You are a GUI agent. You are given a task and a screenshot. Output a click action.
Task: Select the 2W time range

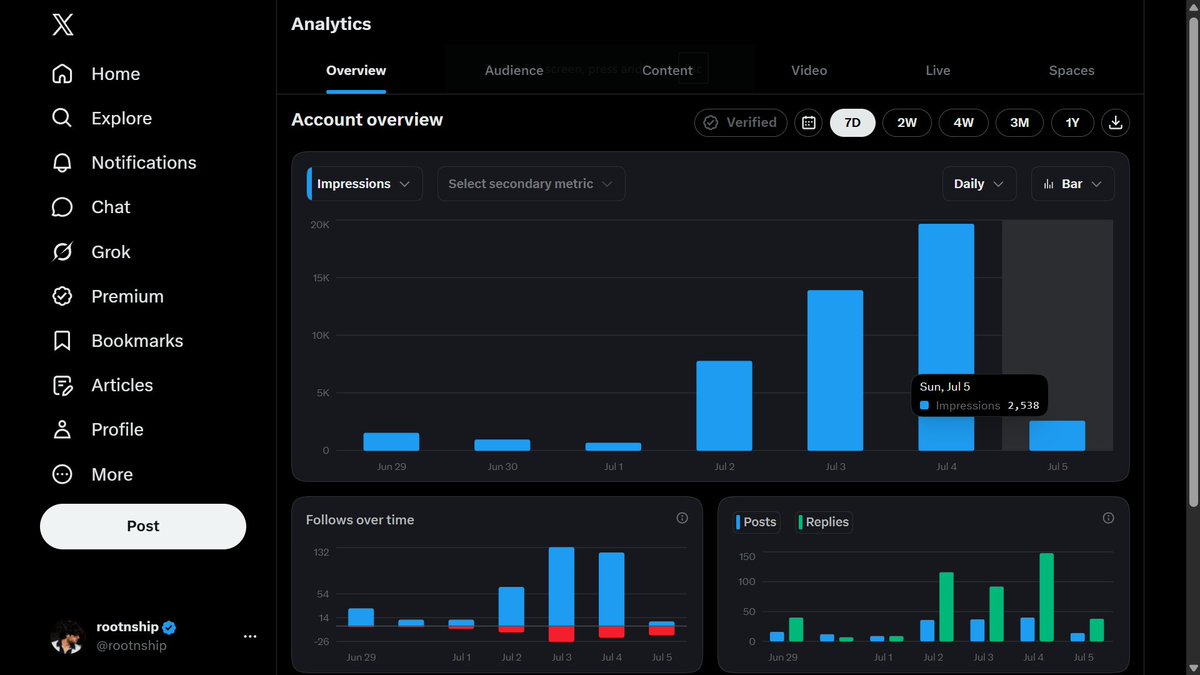[x=907, y=123]
